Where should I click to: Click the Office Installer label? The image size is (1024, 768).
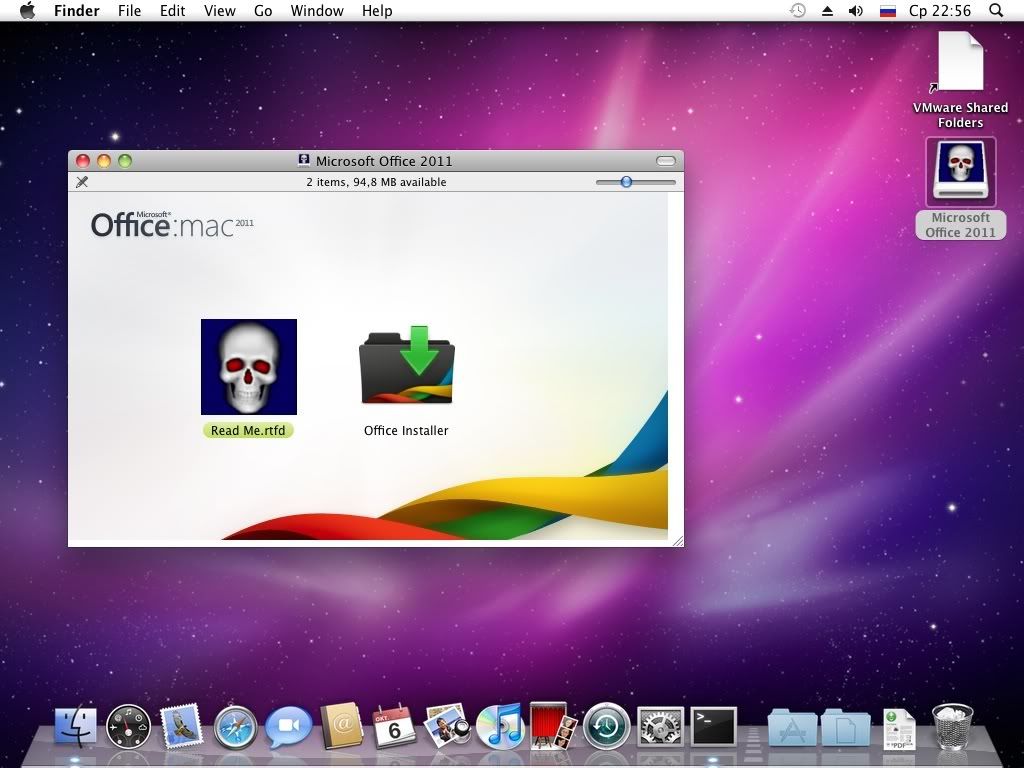coord(406,430)
